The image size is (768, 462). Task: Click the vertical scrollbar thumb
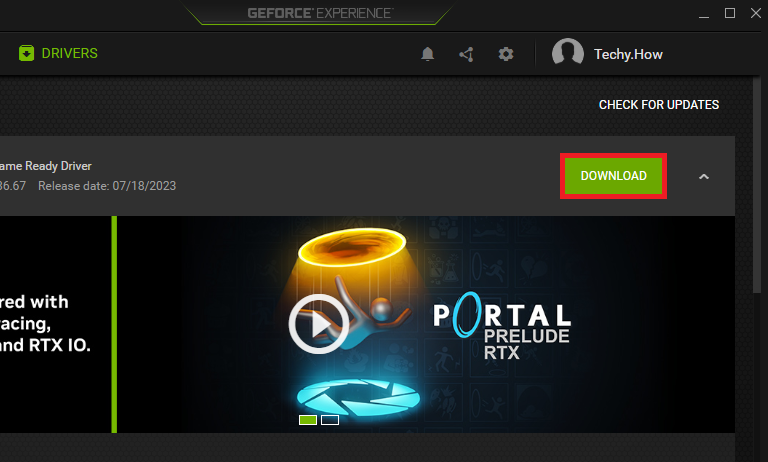[x=757, y=184]
